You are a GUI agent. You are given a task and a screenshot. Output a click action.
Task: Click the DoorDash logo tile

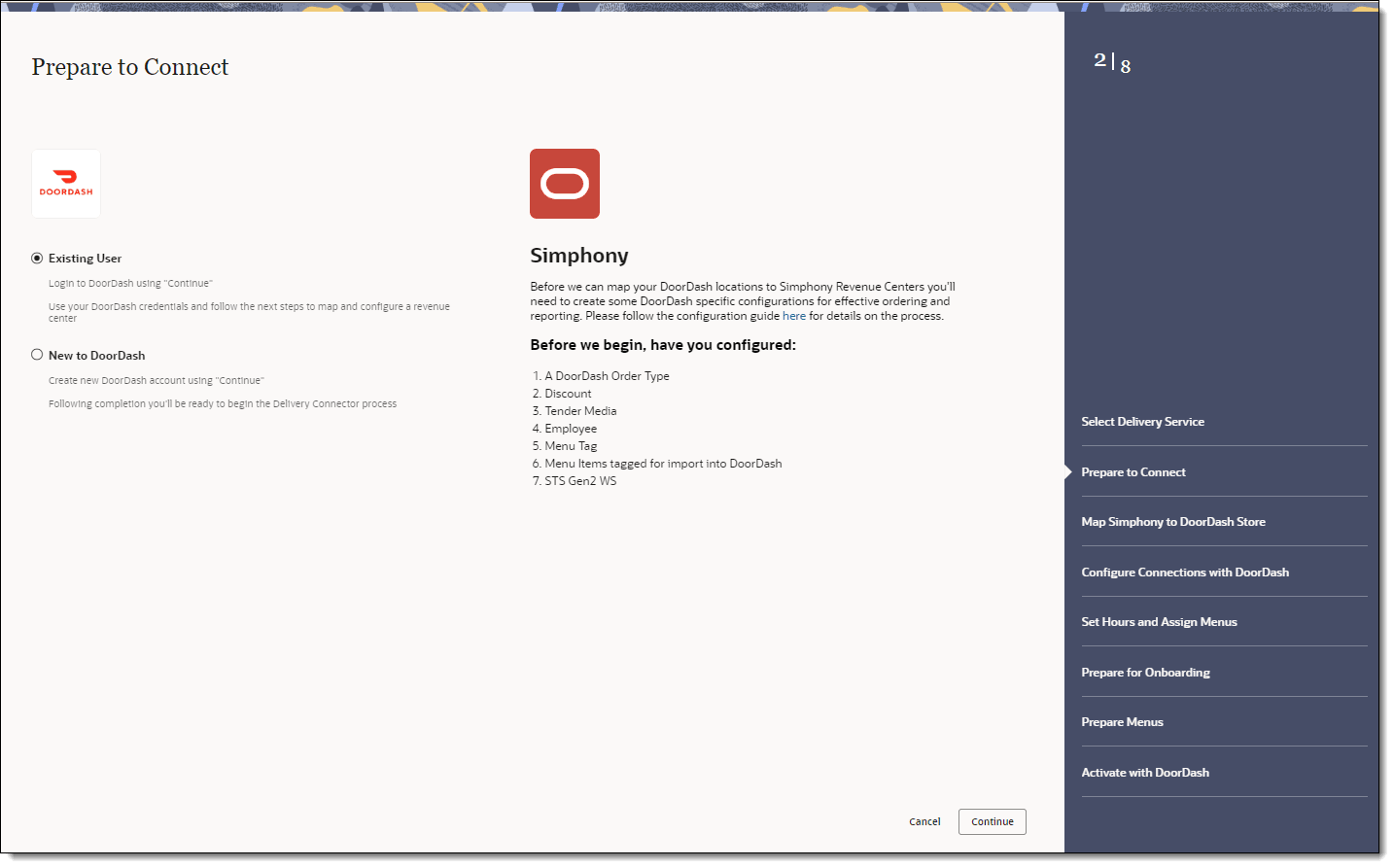(66, 184)
